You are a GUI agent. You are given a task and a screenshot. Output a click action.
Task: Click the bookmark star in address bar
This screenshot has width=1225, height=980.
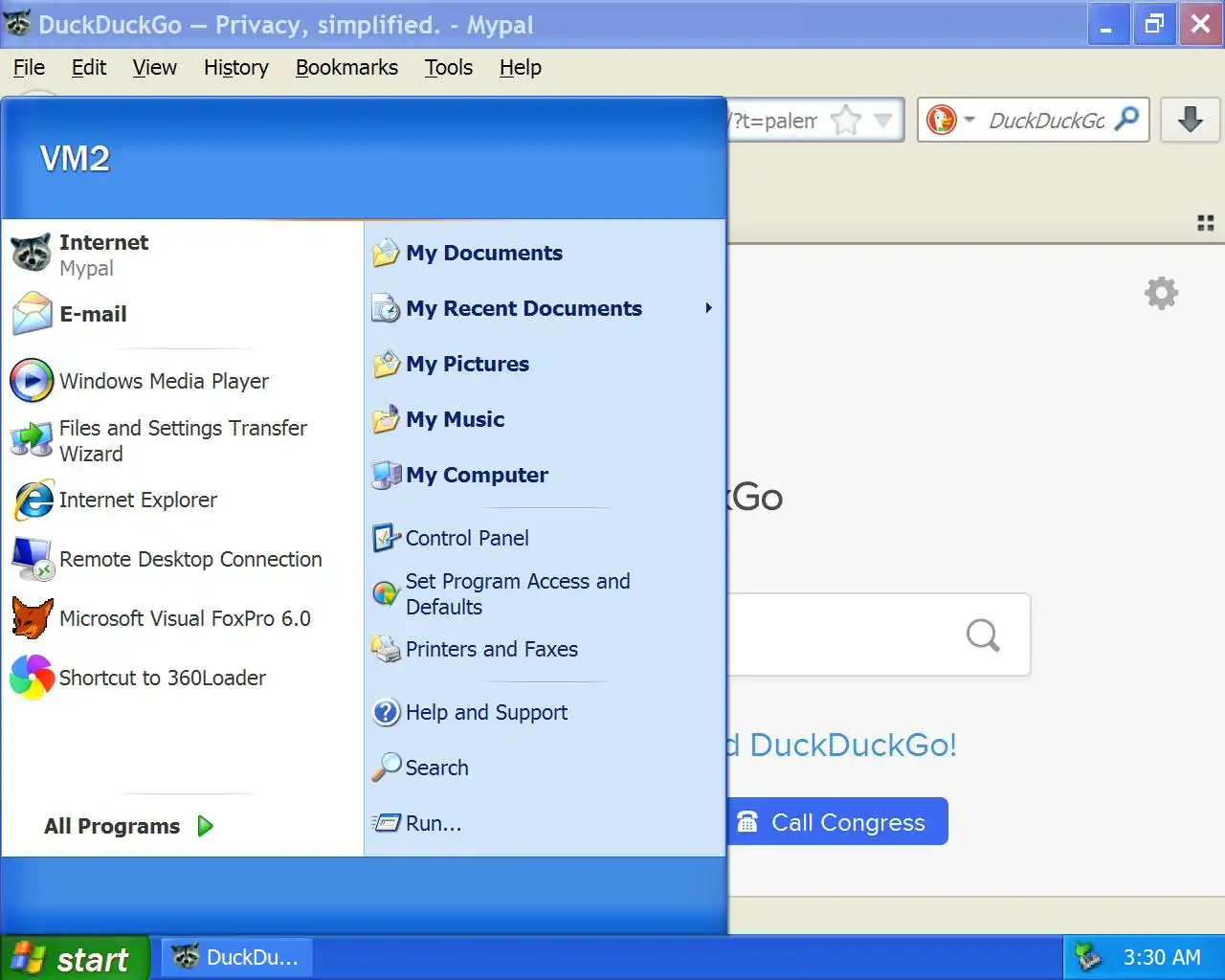846,121
